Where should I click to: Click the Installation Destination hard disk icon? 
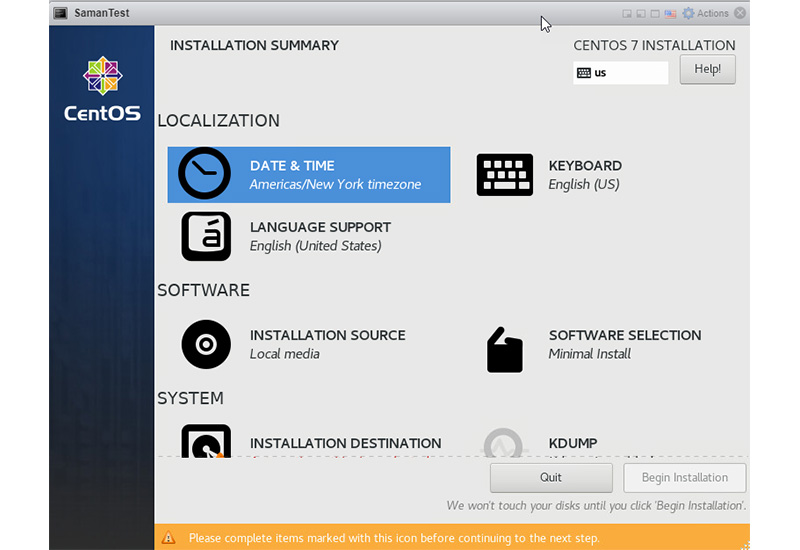[x=206, y=442]
